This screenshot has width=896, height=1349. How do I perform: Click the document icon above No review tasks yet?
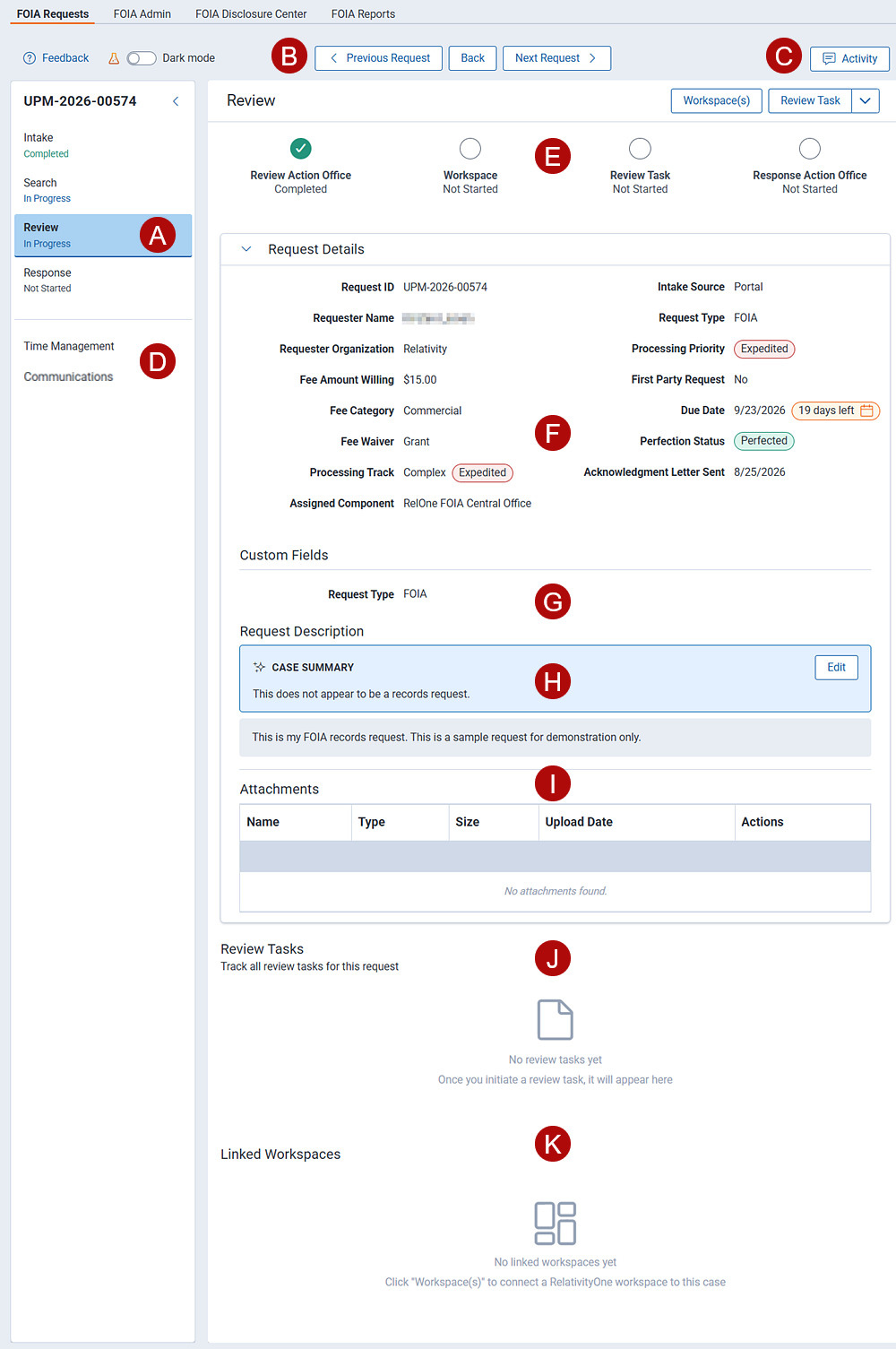click(556, 1020)
